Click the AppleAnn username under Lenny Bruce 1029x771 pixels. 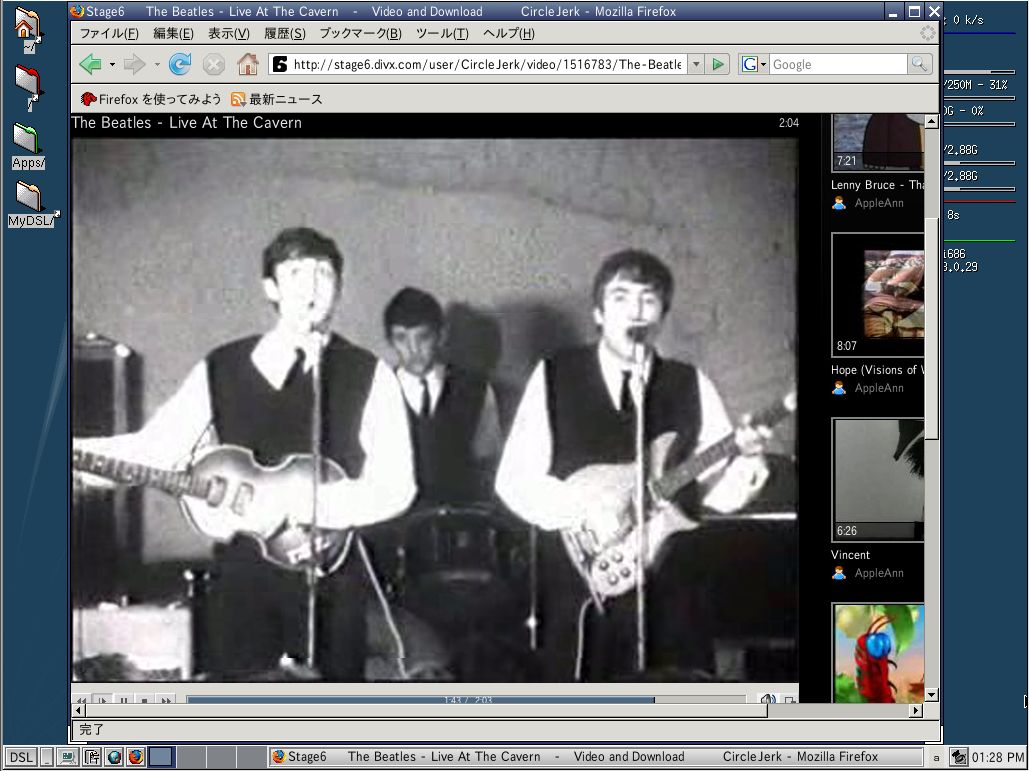[879, 203]
